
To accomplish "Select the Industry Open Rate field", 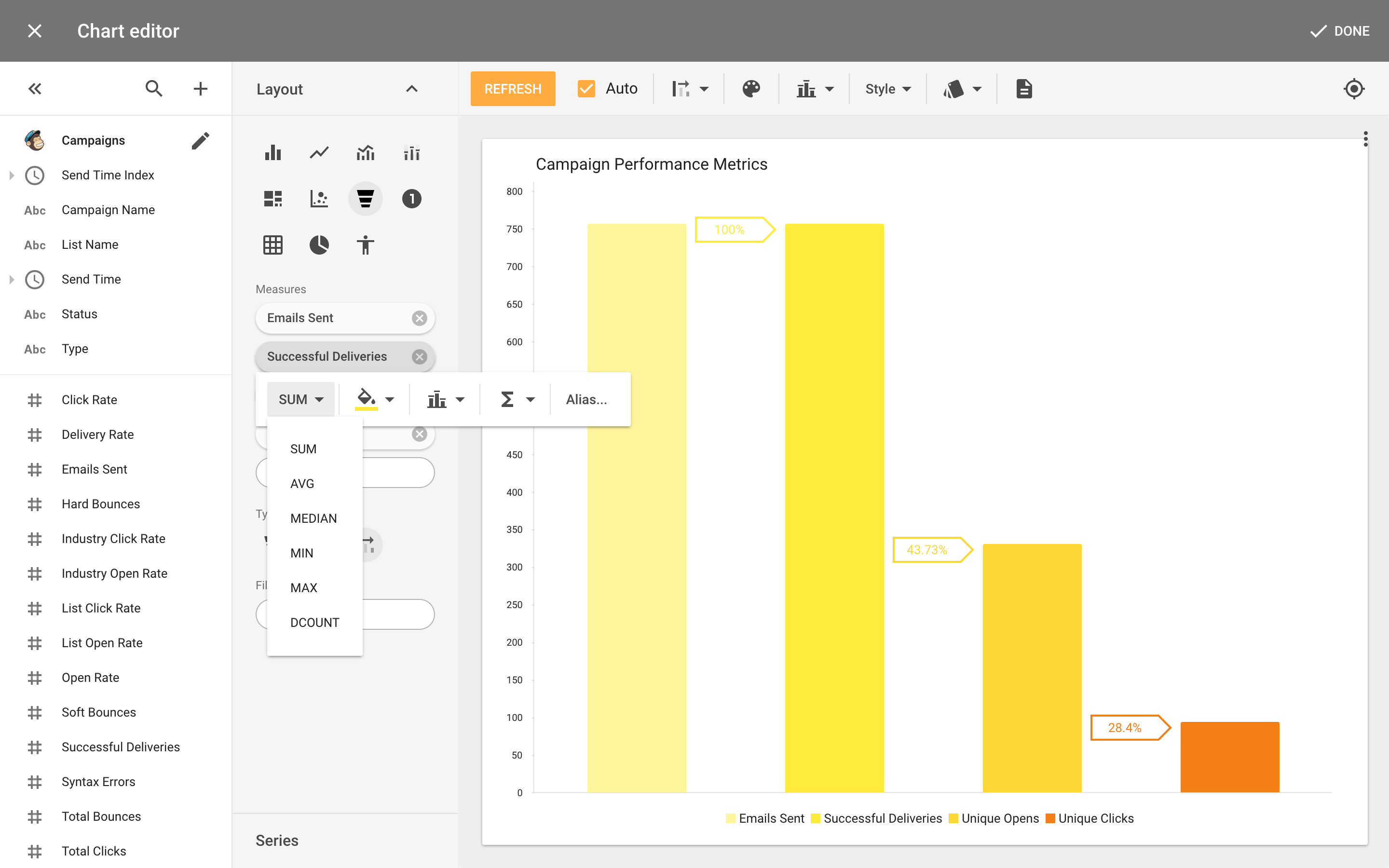I will tap(115, 573).
